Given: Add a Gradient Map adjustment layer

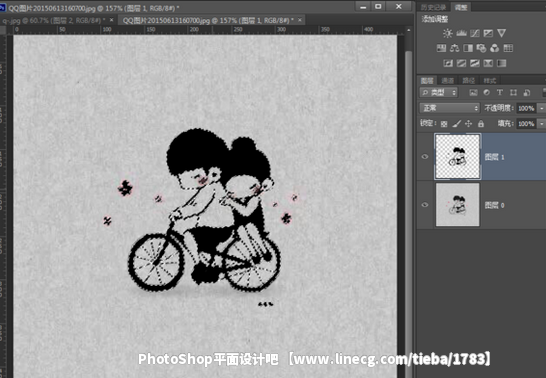Looking at the screenshot, I should click(x=501, y=63).
